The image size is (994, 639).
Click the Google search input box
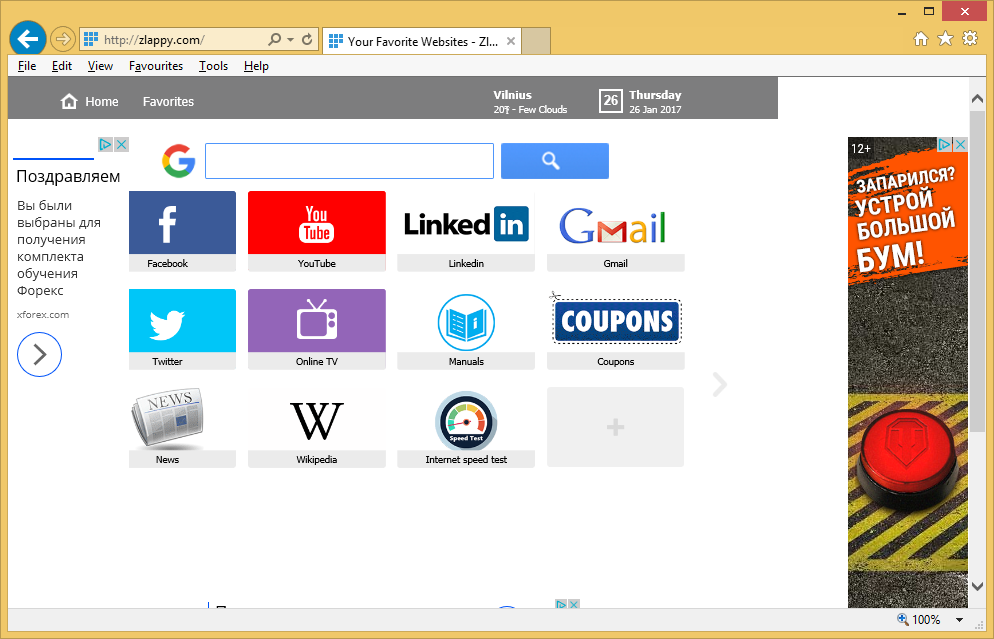[349, 161]
